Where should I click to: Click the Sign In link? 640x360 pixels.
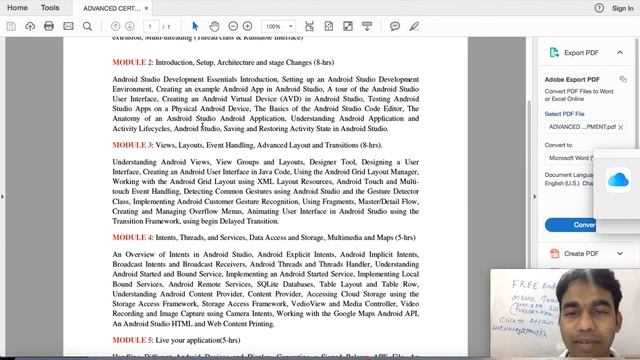pyautogui.click(x=622, y=8)
